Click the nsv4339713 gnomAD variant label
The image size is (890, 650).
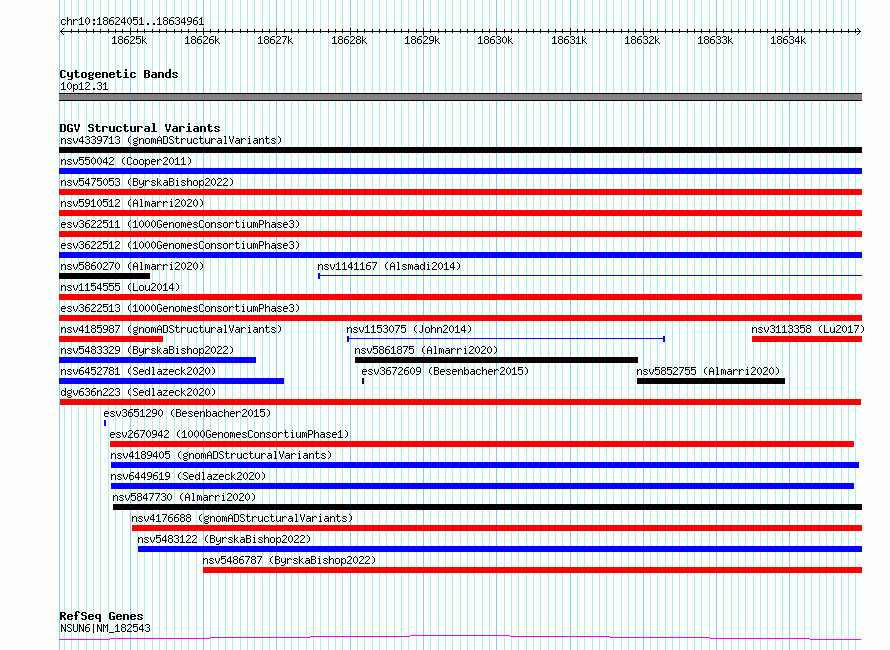coord(171,140)
